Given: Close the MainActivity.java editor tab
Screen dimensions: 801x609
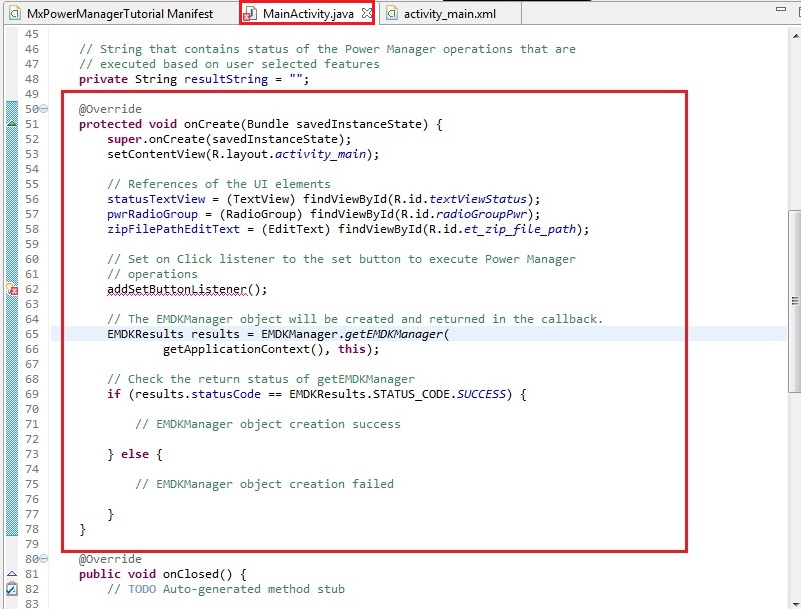Looking at the screenshot, I should [365, 14].
